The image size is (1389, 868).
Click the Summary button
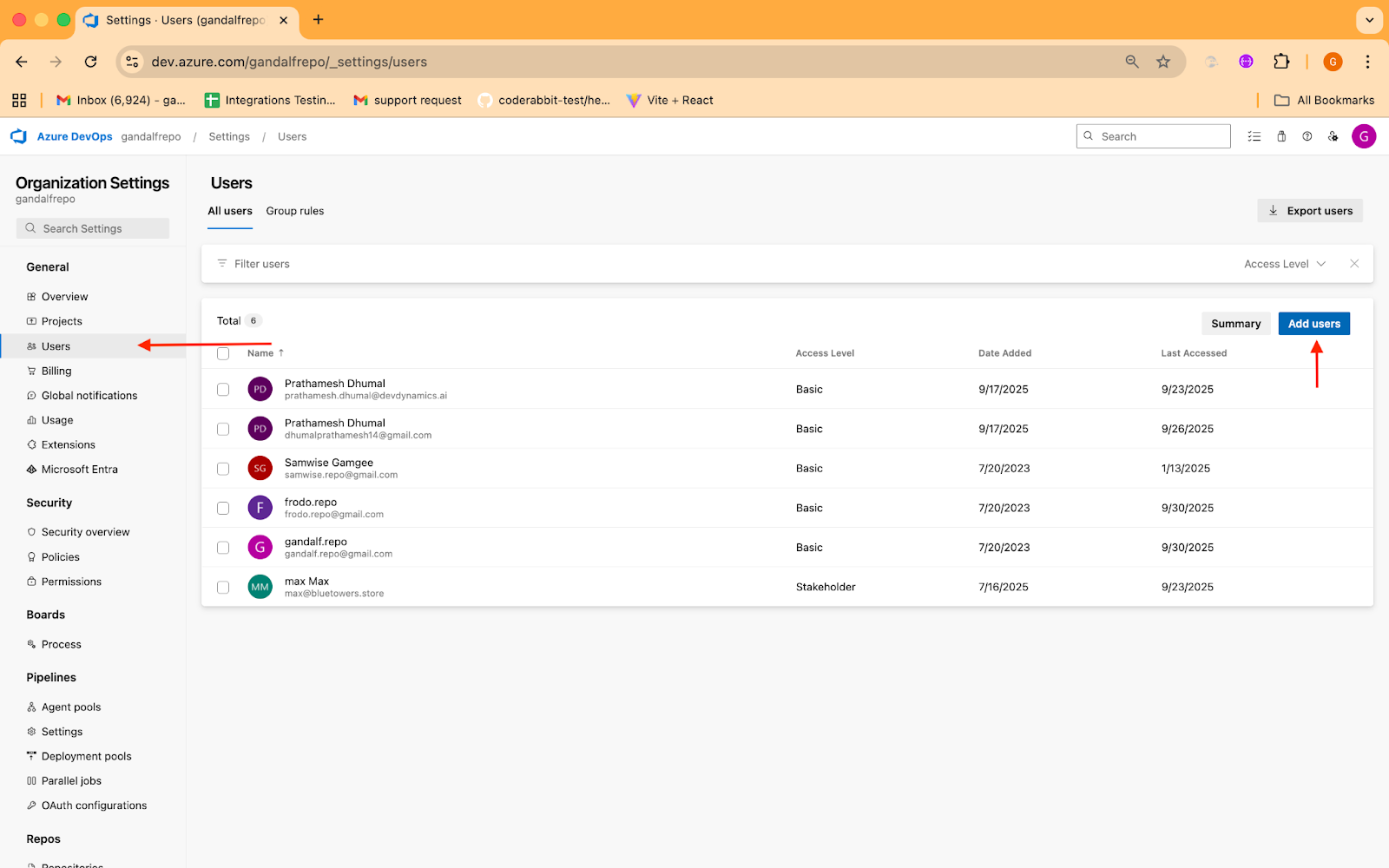tap(1235, 324)
